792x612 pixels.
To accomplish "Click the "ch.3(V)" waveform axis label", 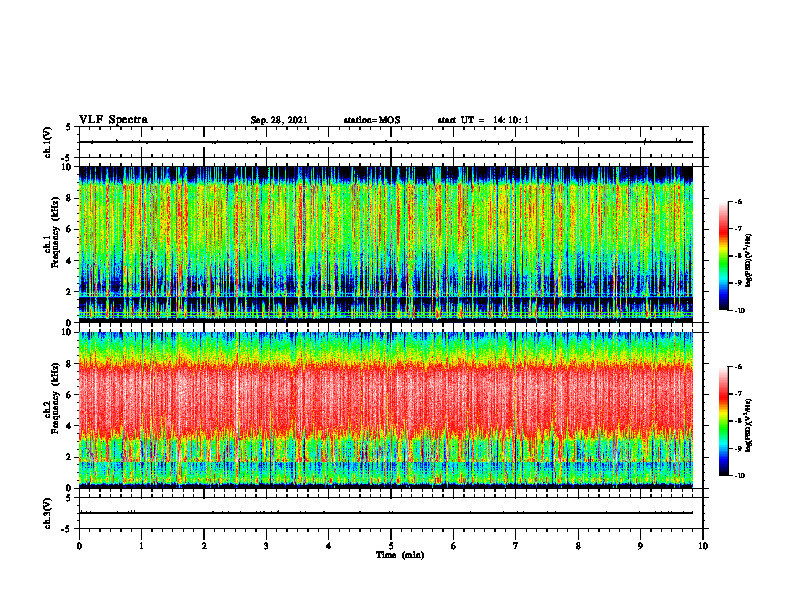I will click(x=47, y=514).
